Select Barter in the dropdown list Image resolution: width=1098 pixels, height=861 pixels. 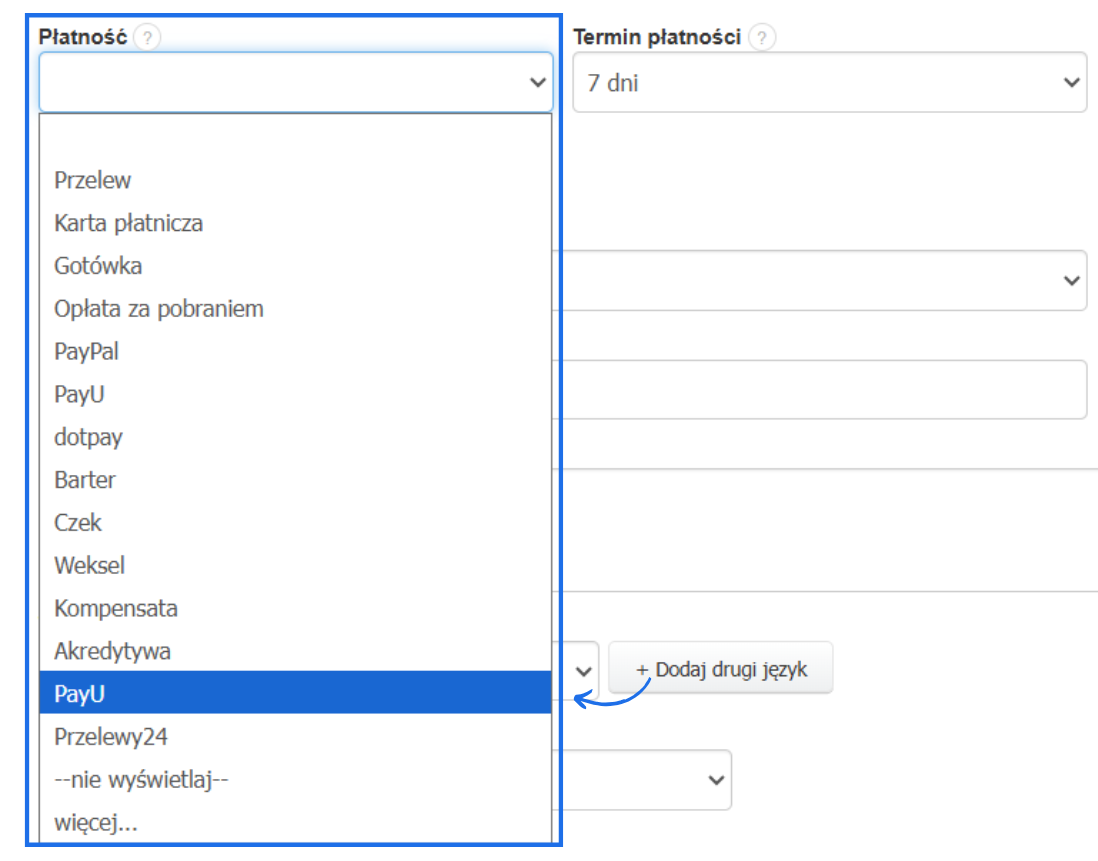(x=85, y=480)
